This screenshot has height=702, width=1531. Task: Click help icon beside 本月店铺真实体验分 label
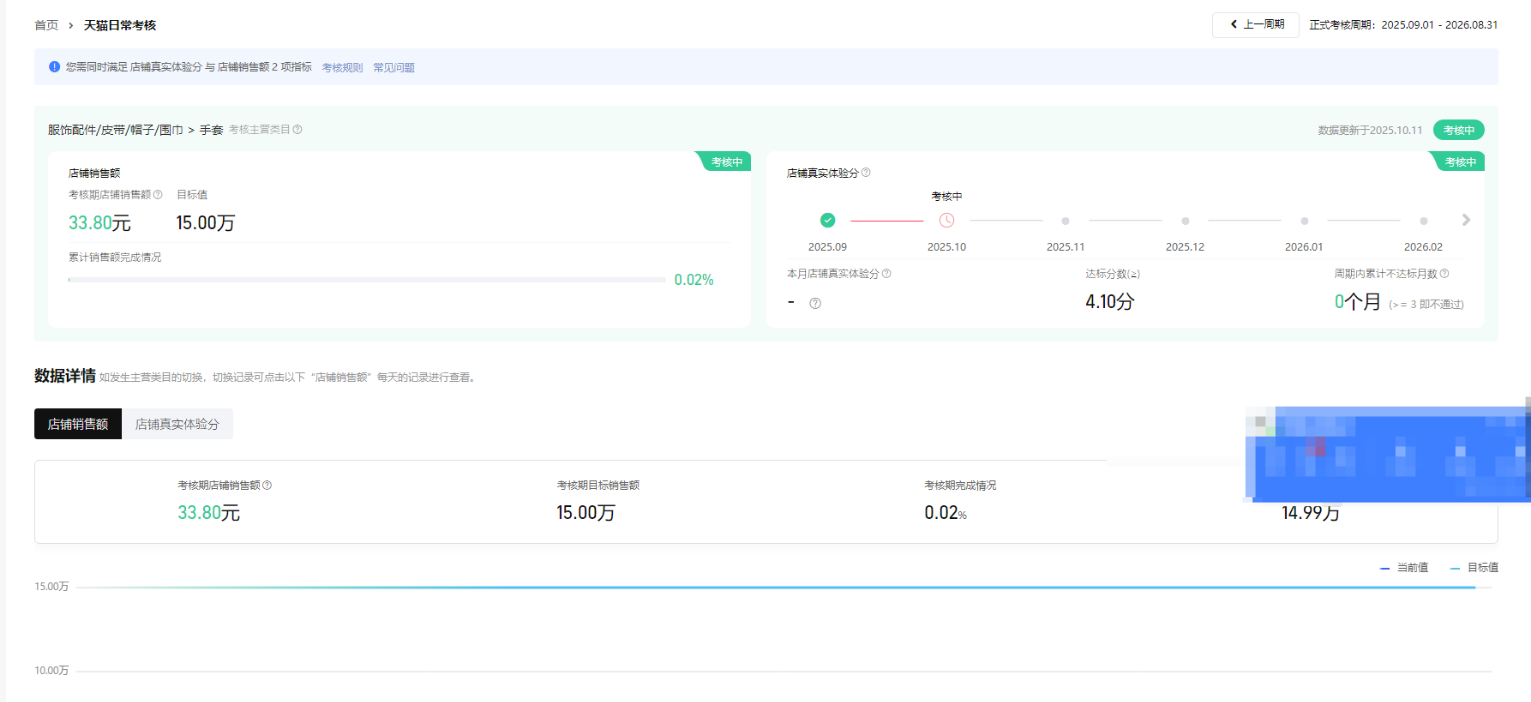pyautogui.click(x=886, y=274)
